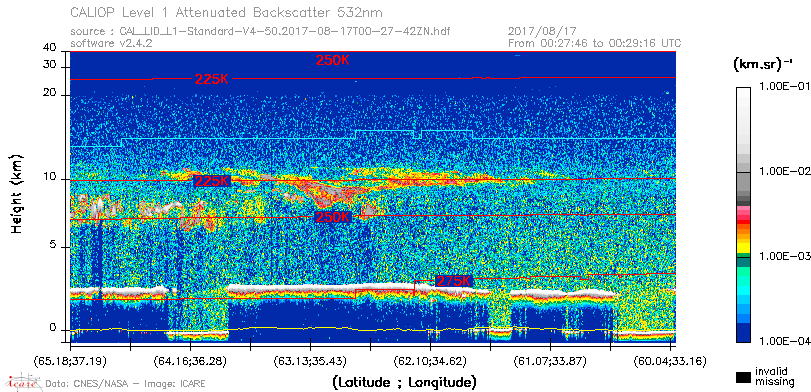Viewport: 811px width, 392px height.
Task: Click the y-axis tick label '40'
Action: (x=50, y=48)
